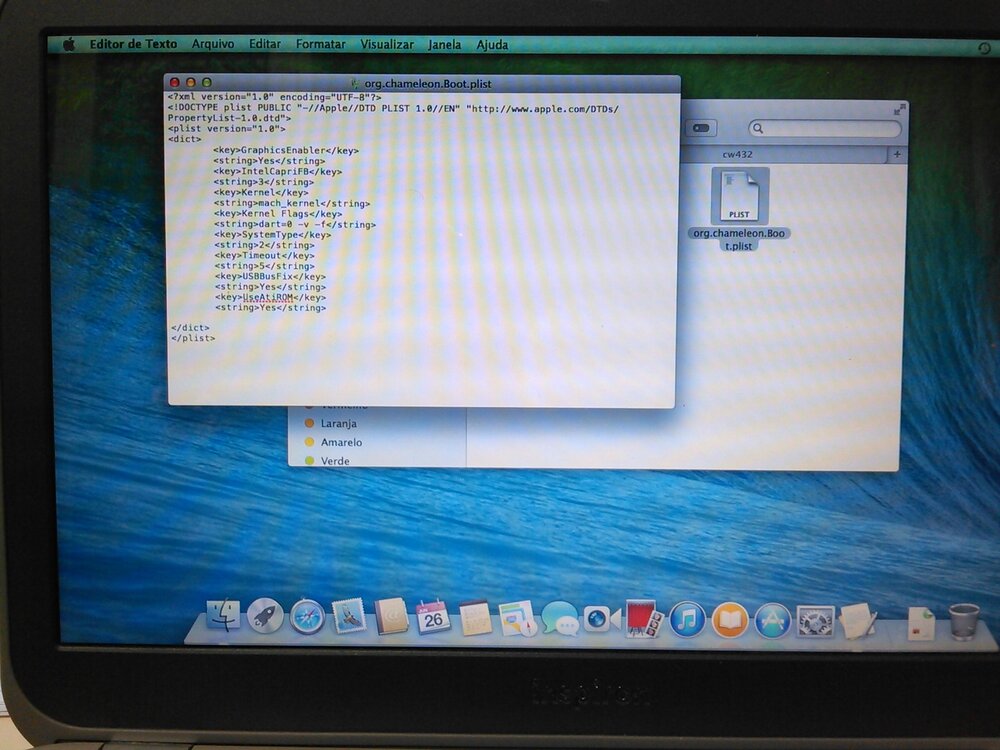The height and width of the screenshot is (750, 1000).
Task: Select the org.chameleon.Boot.plist file icon
Action: click(x=739, y=196)
